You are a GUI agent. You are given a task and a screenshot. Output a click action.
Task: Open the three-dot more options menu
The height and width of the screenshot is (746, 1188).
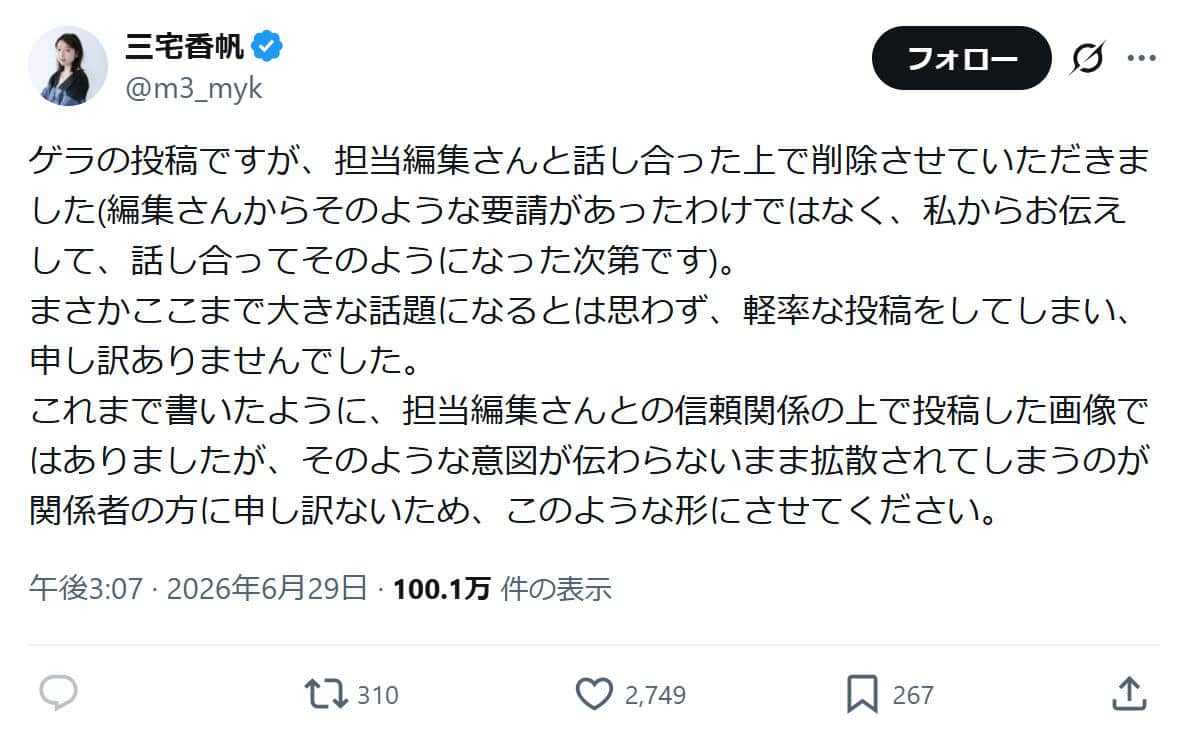coord(1142,58)
